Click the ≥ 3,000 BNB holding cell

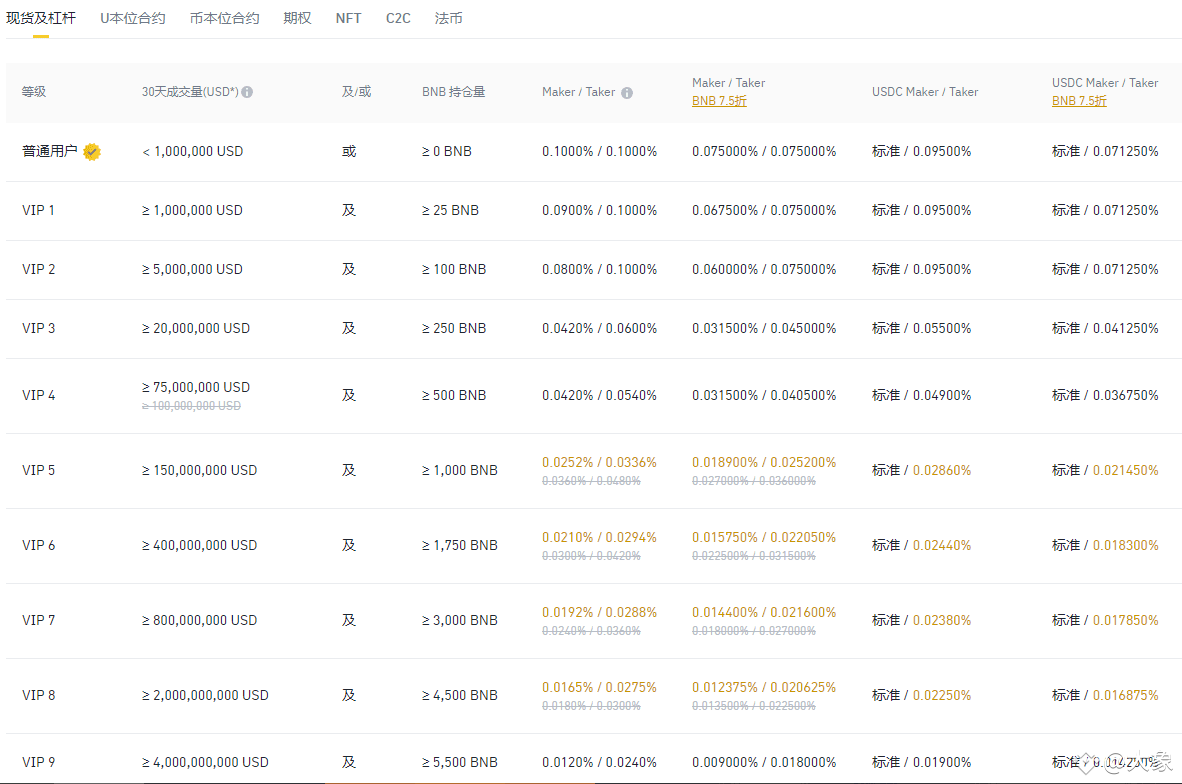click(x=460, y=620)
